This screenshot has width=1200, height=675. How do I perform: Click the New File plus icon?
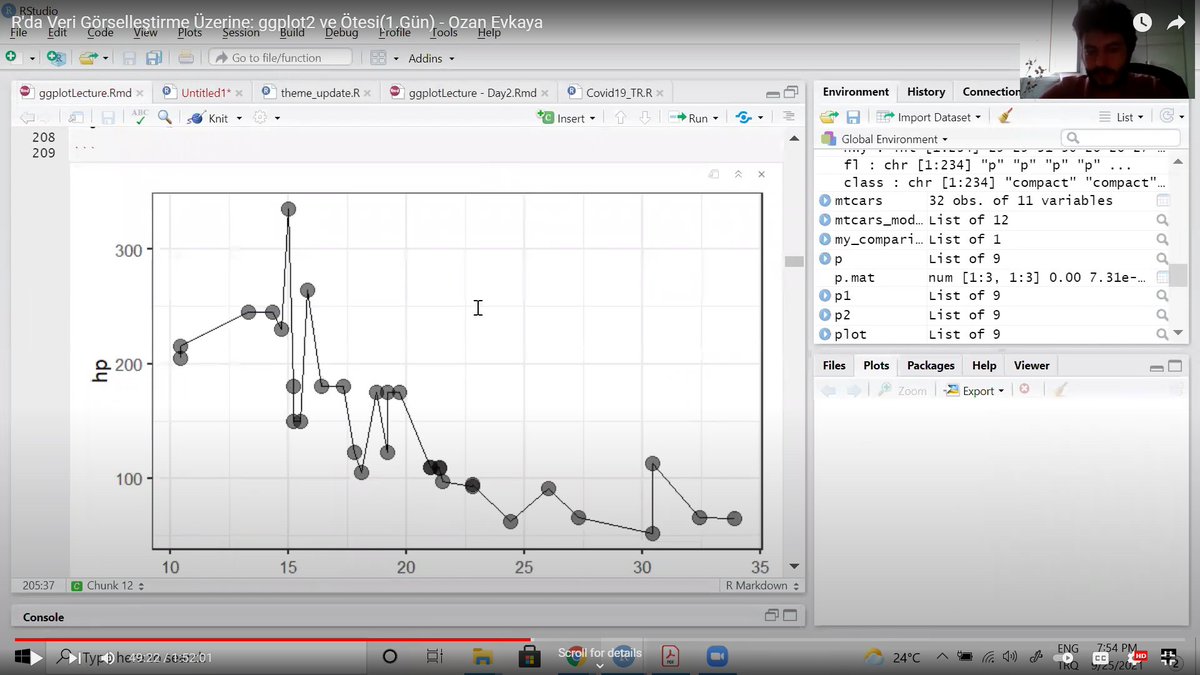tap(11, 58)
